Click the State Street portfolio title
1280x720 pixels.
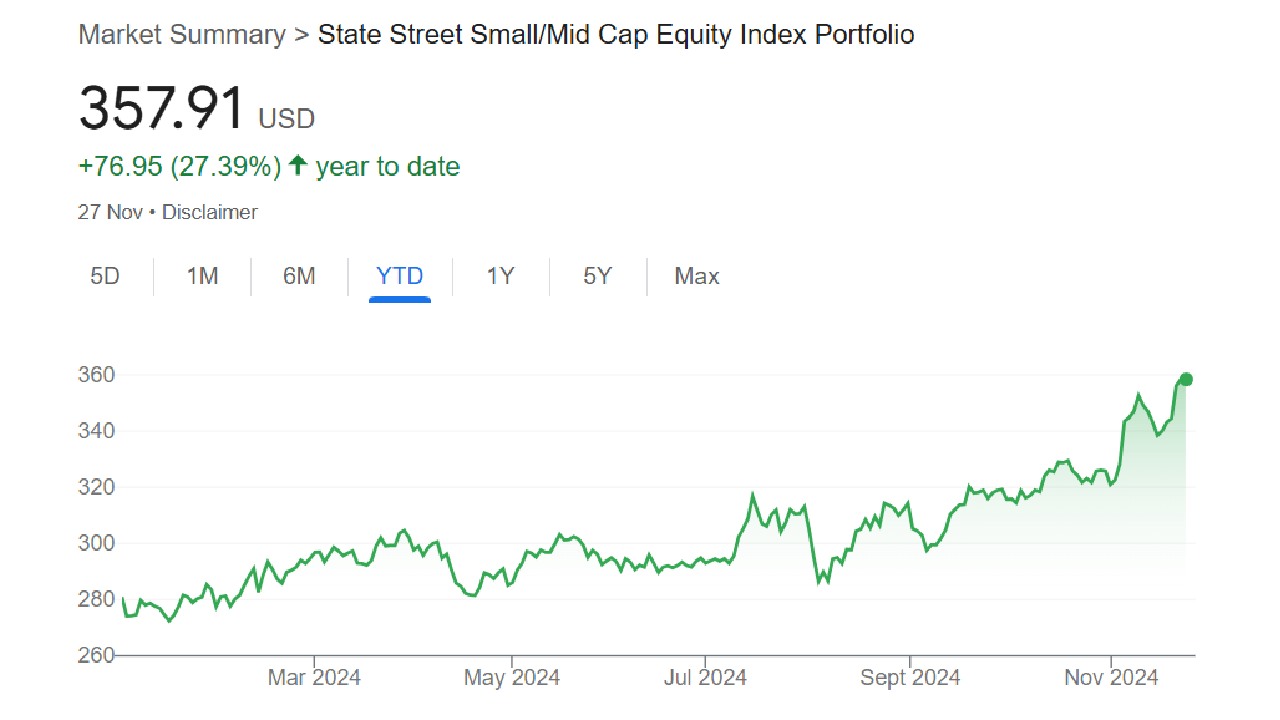coord(616,35)
